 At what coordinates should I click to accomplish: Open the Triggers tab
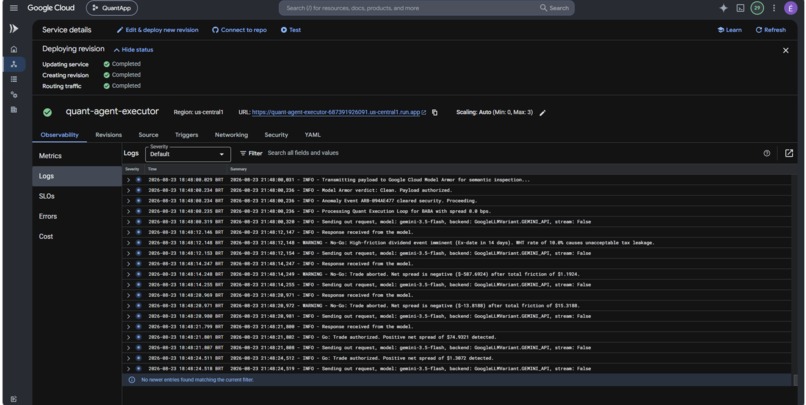coord(186,135)
